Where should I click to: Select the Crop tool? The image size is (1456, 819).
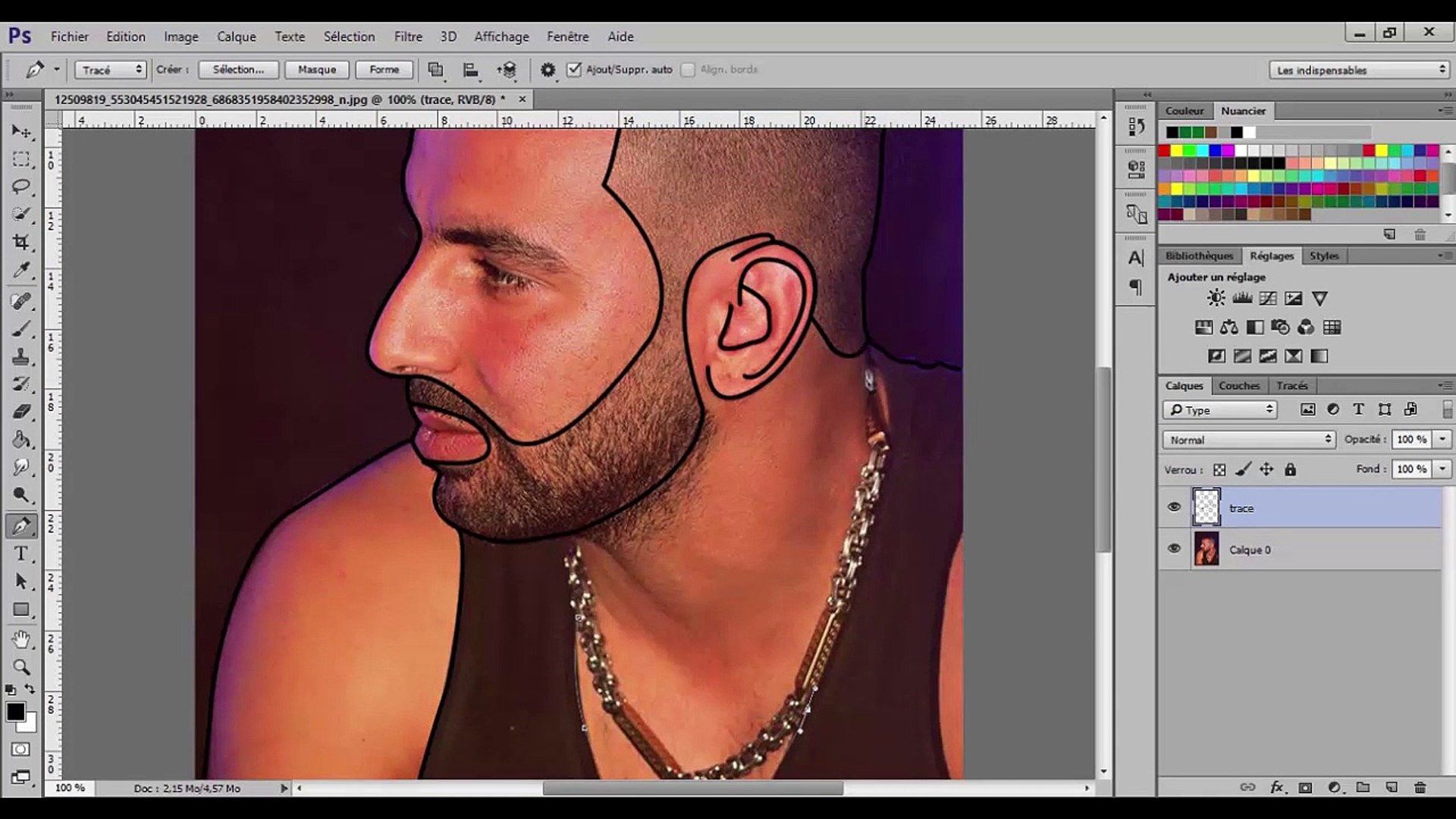pyautogui.click(x=21, y=243)
